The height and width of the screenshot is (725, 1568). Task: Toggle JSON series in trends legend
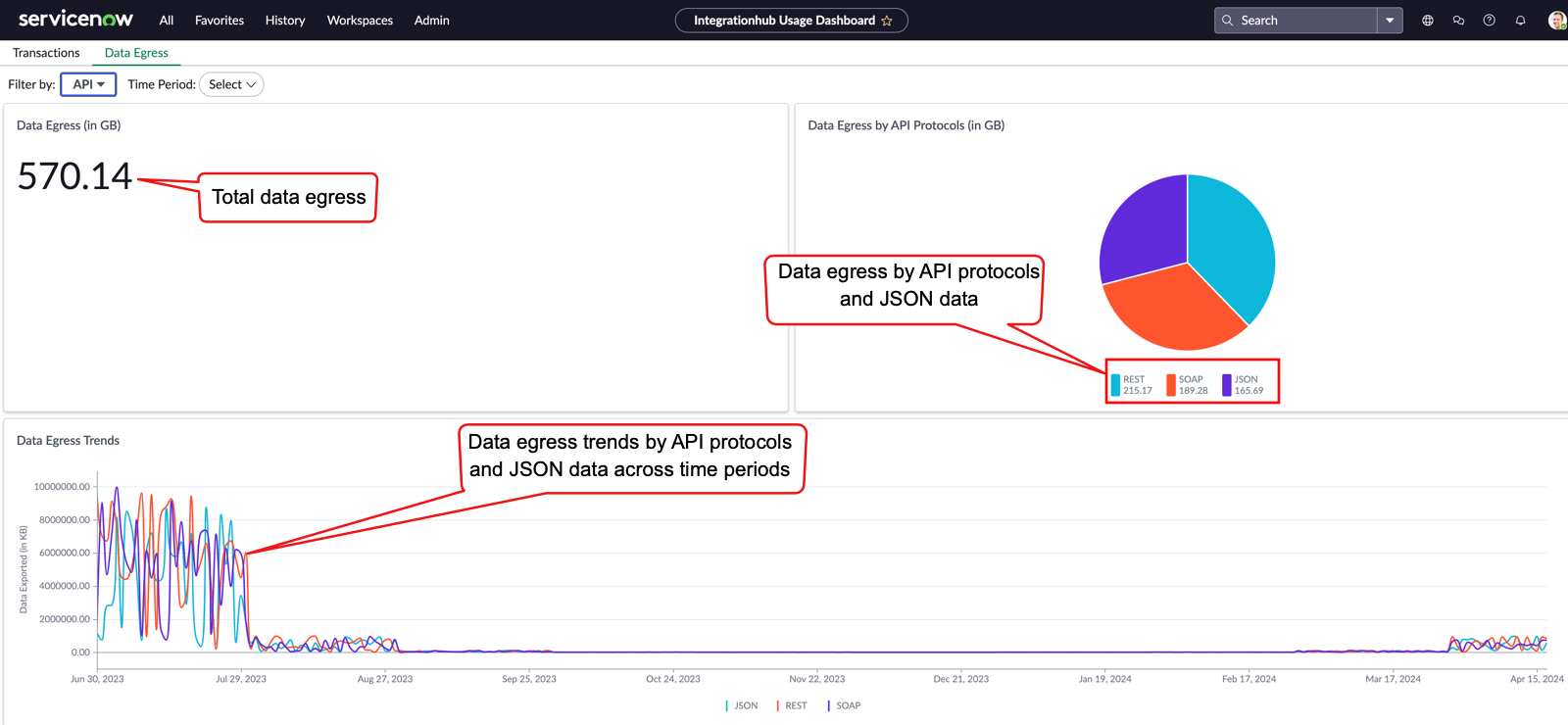pyautogui.click(x=742, y=705)
